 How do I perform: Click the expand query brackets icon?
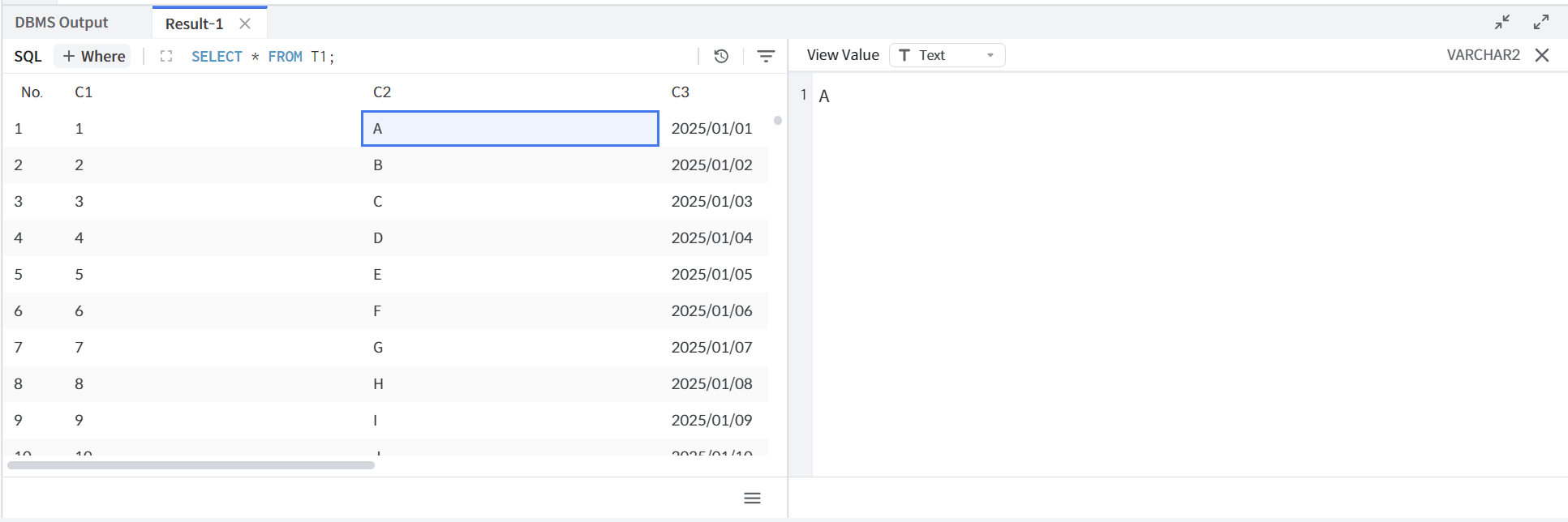[166, 56]
